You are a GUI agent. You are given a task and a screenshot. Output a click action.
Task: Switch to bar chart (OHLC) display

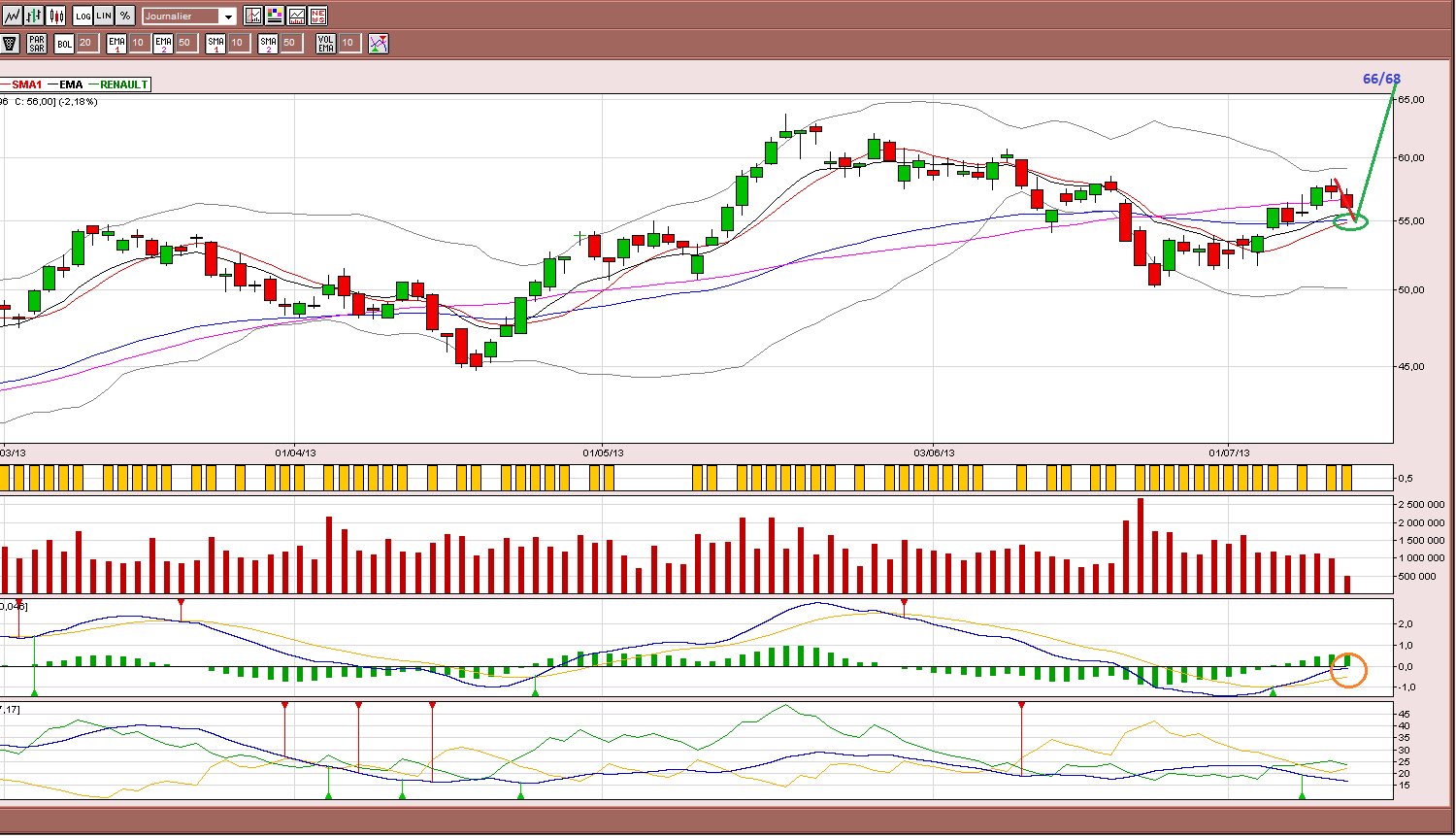tap(34, 16)
